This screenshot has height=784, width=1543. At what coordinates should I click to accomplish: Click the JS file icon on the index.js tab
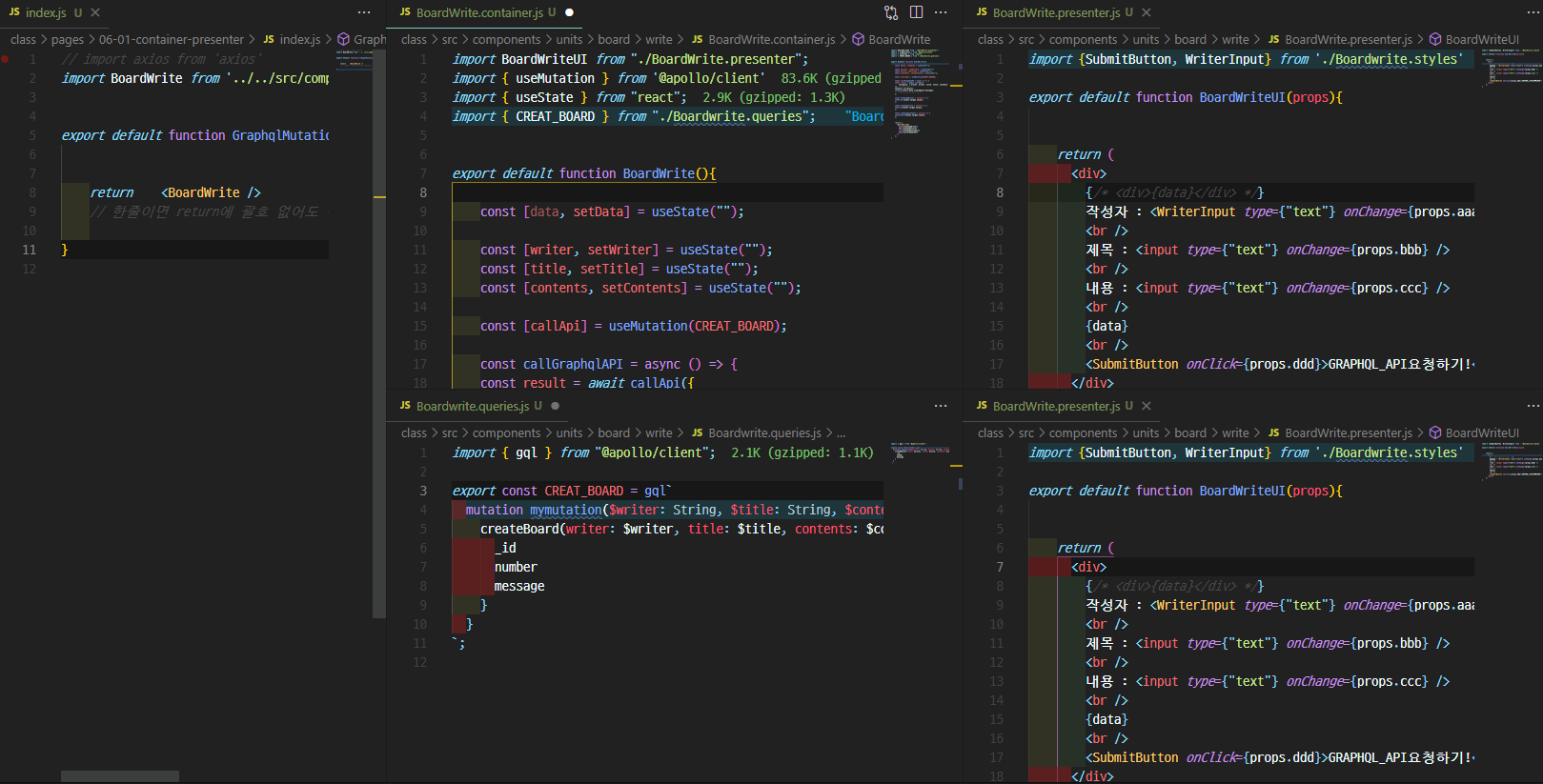tap(14, 12)
